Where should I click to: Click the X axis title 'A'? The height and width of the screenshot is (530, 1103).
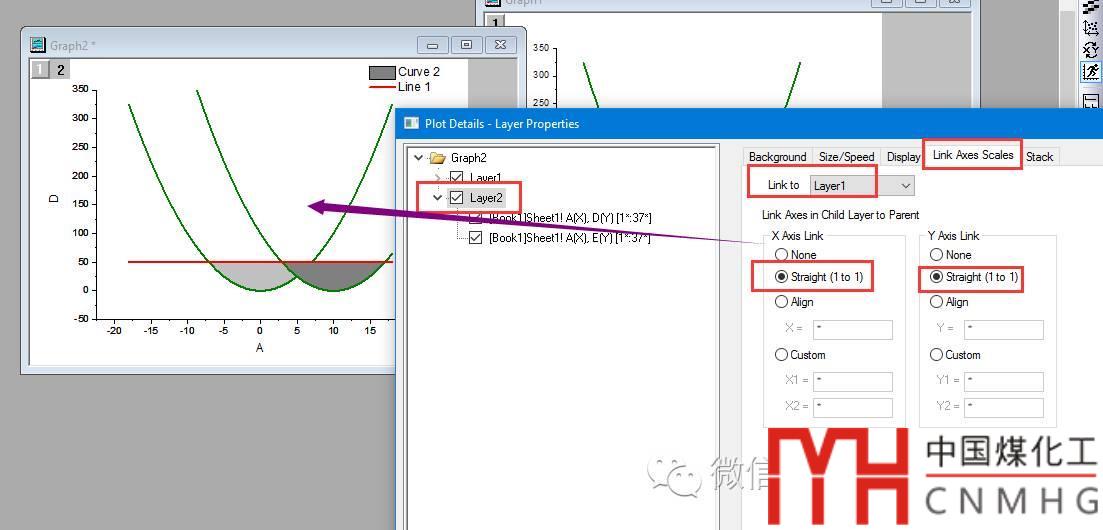coord(260,348)
